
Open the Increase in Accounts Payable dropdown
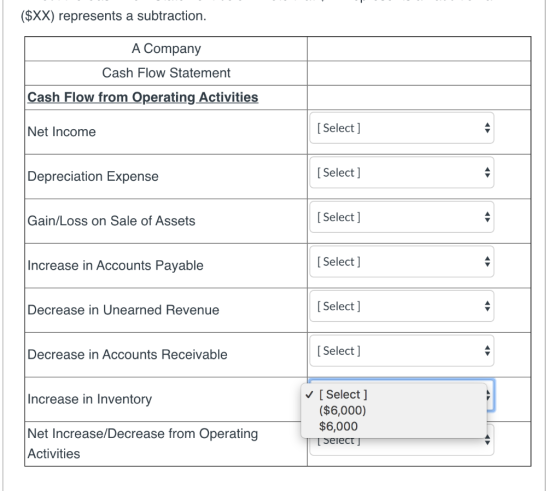(x=402, y=262)
